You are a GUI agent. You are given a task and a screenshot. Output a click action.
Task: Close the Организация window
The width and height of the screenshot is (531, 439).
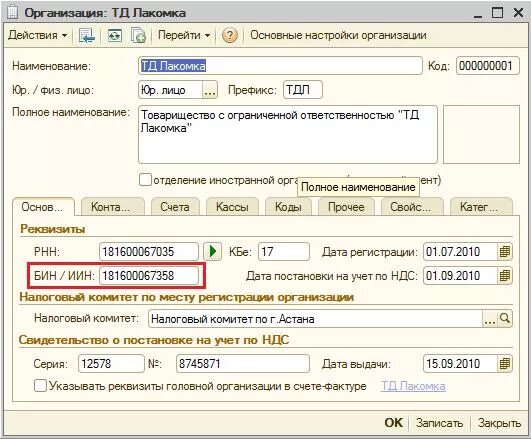[518, 13]
